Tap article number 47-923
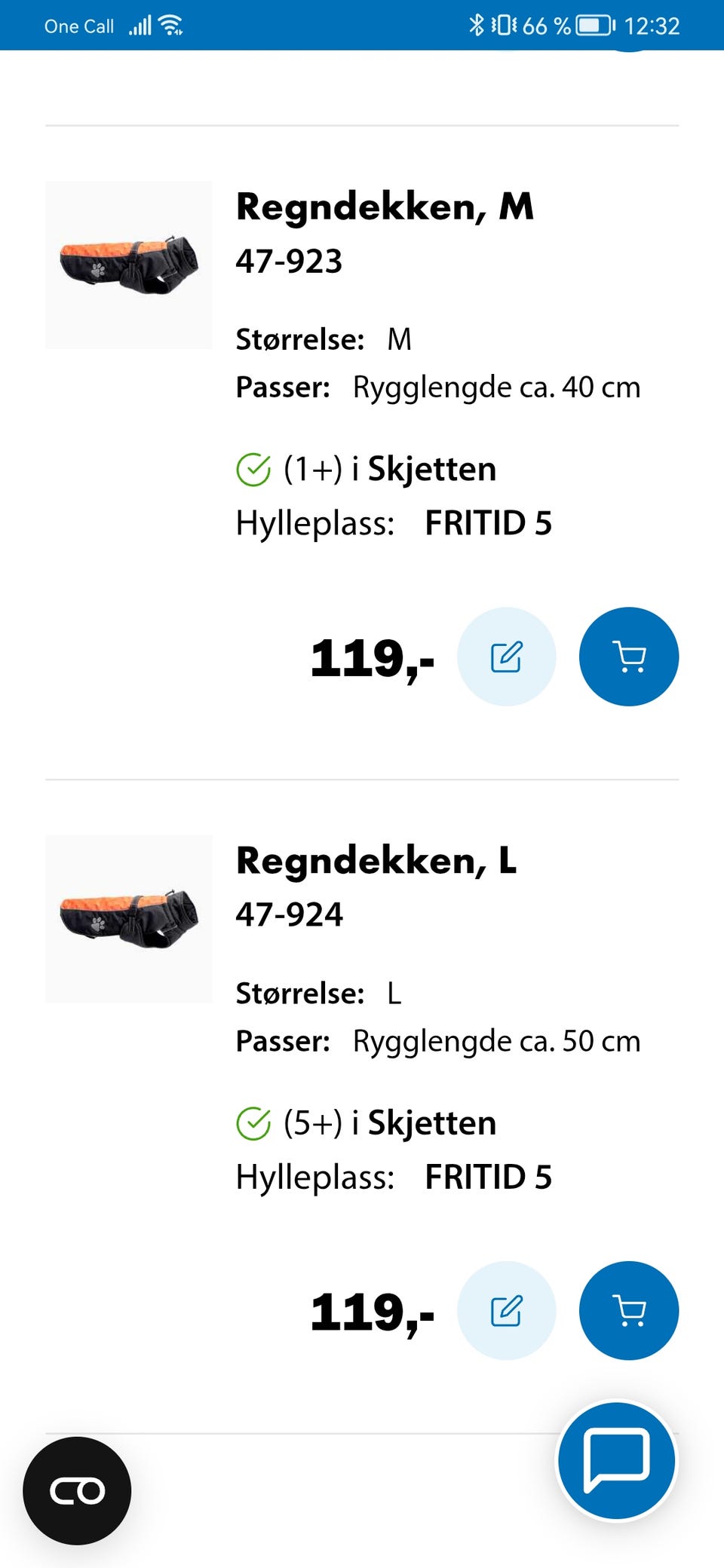 point(289,261)
